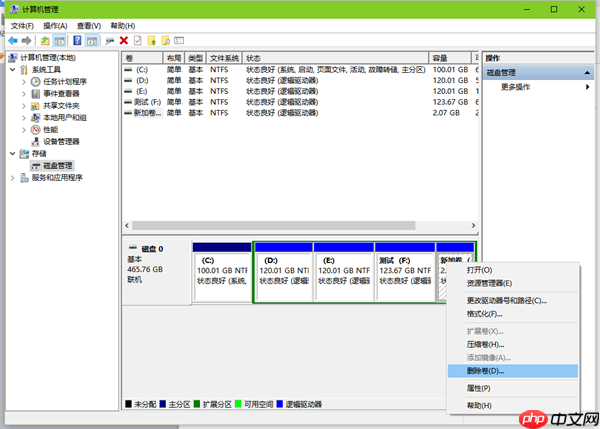Screen dimensions: 600x429
Task: Toggle the show/hide action pane icon
Action: [92, 41]
